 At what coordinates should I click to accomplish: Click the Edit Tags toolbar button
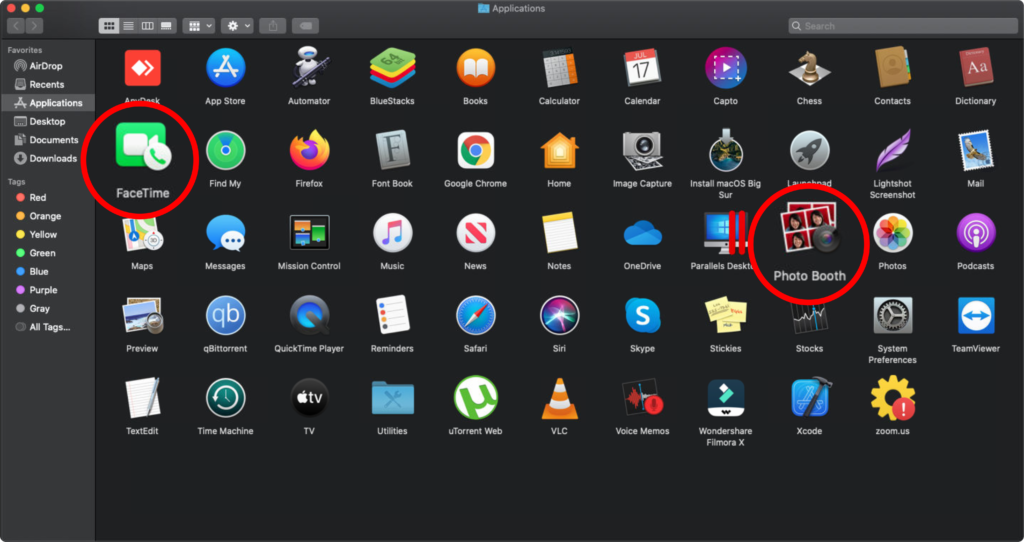click(306, 25)
